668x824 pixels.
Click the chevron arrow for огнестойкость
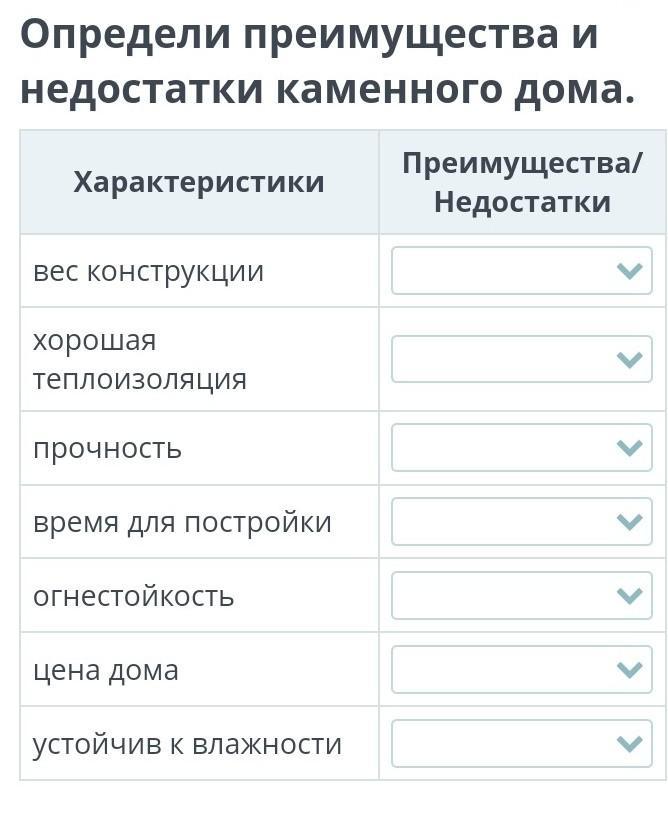pos(629,596)
